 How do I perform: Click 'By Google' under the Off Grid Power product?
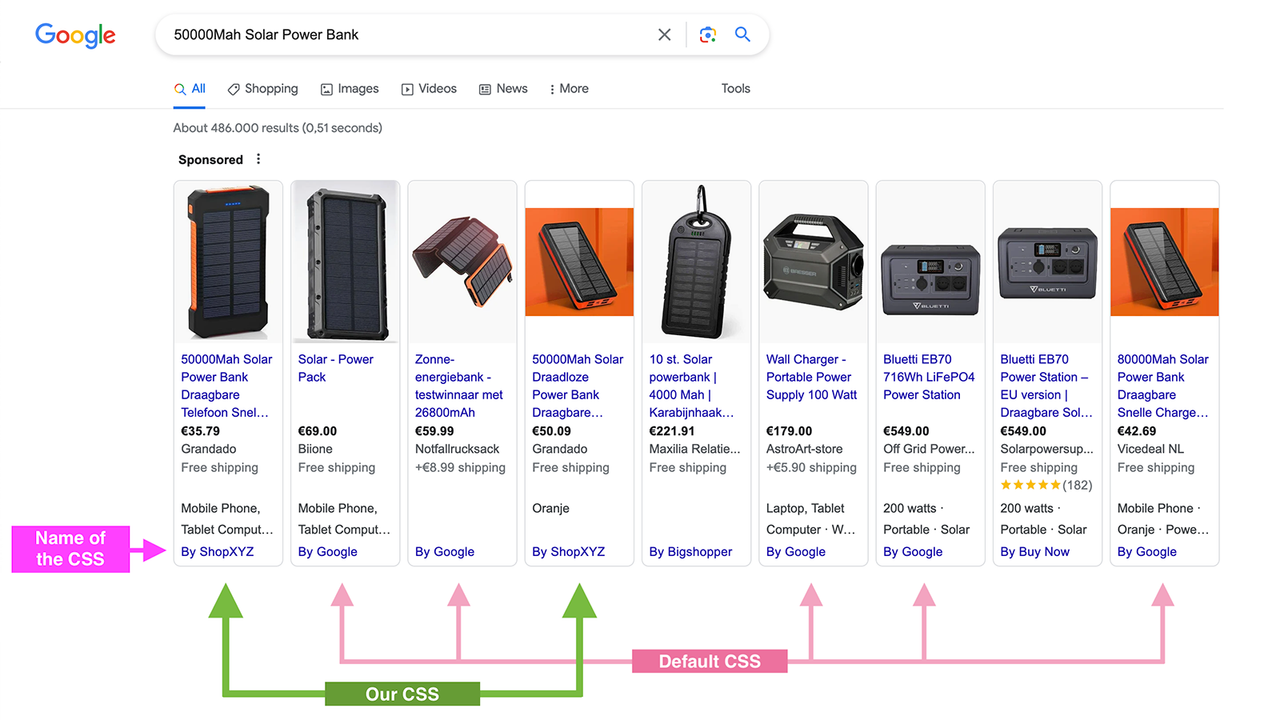[913, 552]
